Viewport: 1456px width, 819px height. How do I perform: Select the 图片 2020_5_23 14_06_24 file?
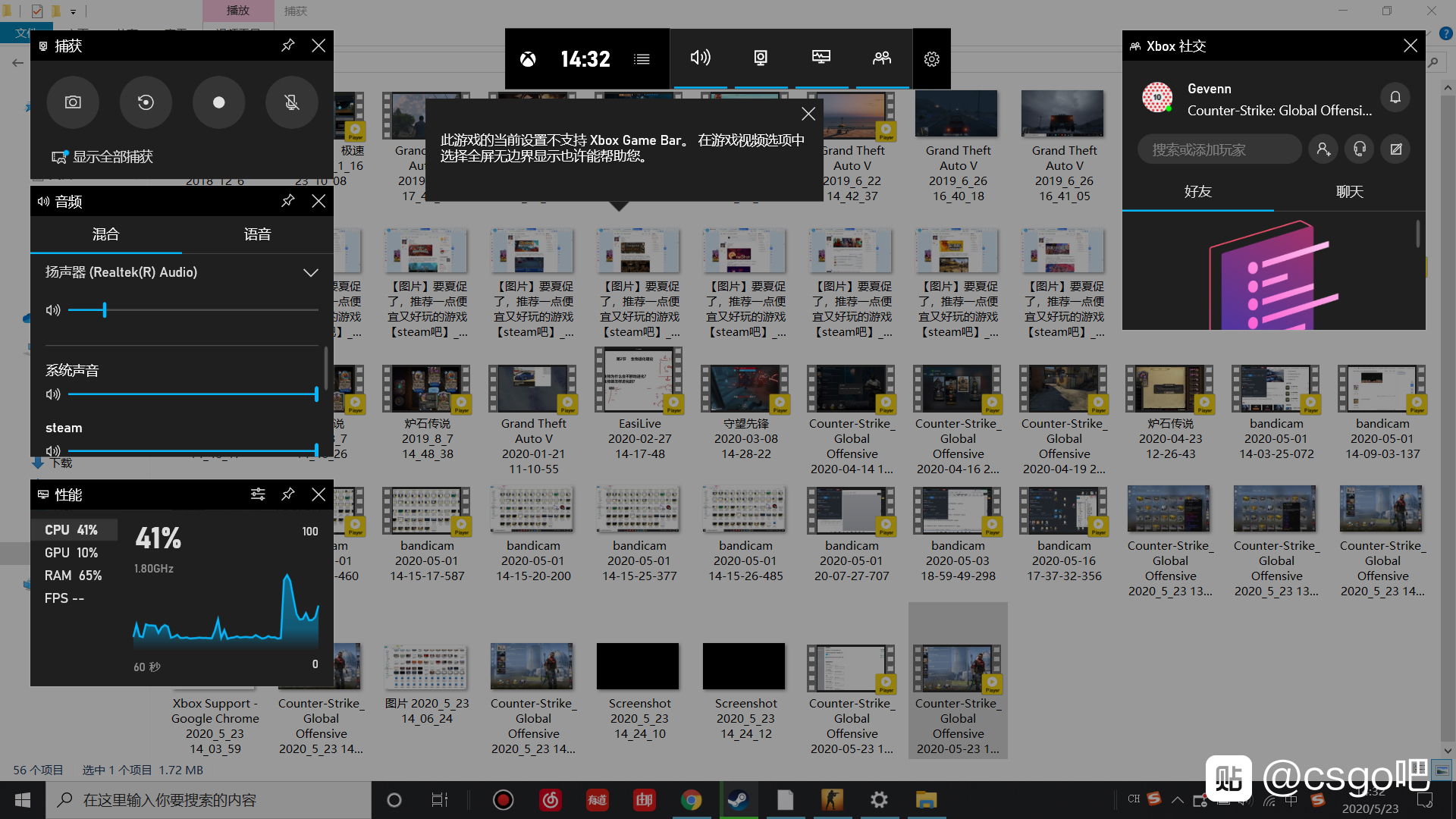click(x=427, y=685)
